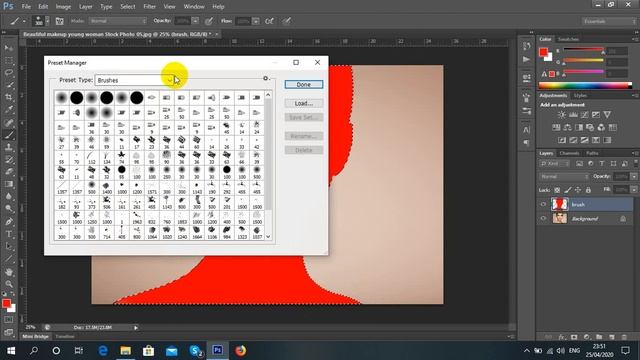The height and width of the screenshot is (360, 640).
Task: Select the Pen tool
Action: (9, 222)
